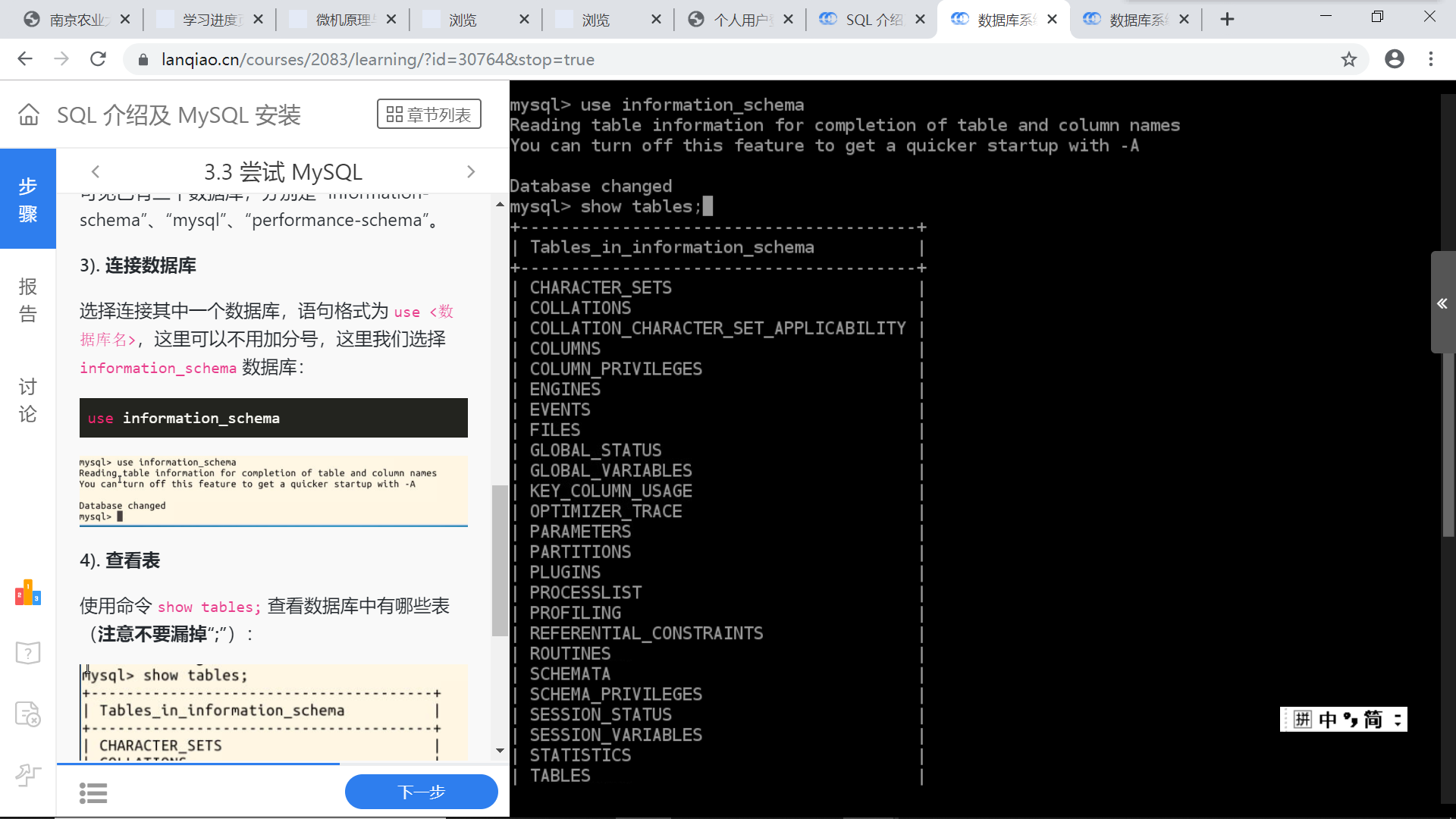
Task: Click the document with X icon
Action: [x=28, y=714]
